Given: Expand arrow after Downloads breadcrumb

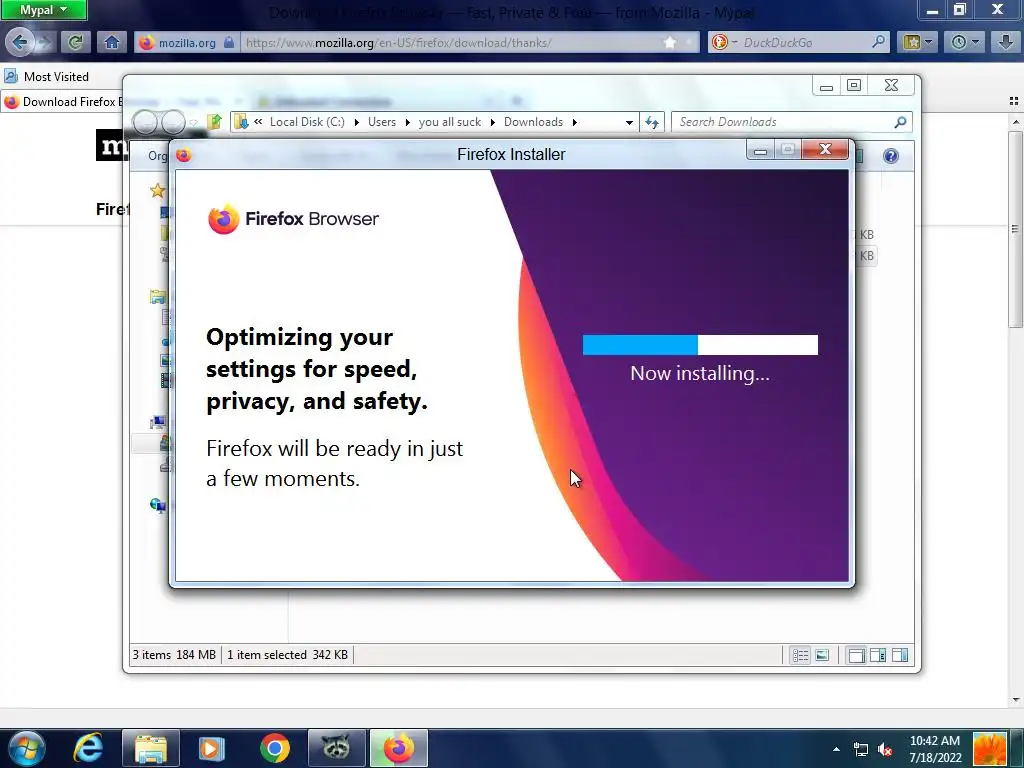Looking at the screenshot, I should pos(575,122).
